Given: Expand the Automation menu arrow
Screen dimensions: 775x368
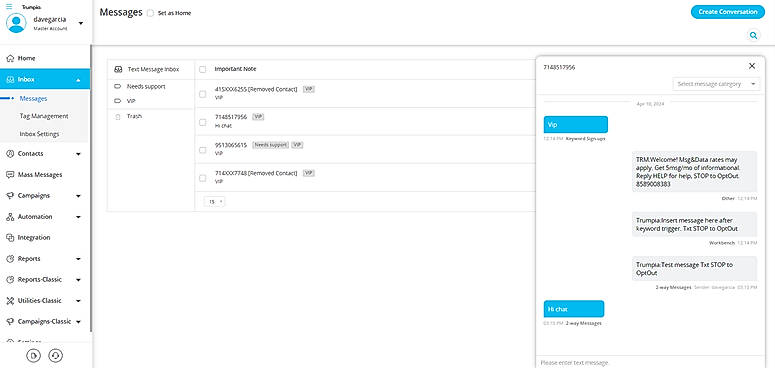Looking at the screenshot, I should [79, 217].
